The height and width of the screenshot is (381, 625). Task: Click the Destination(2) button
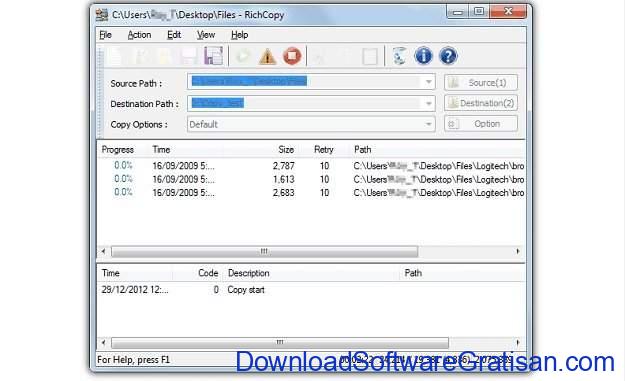coord(481,103)
